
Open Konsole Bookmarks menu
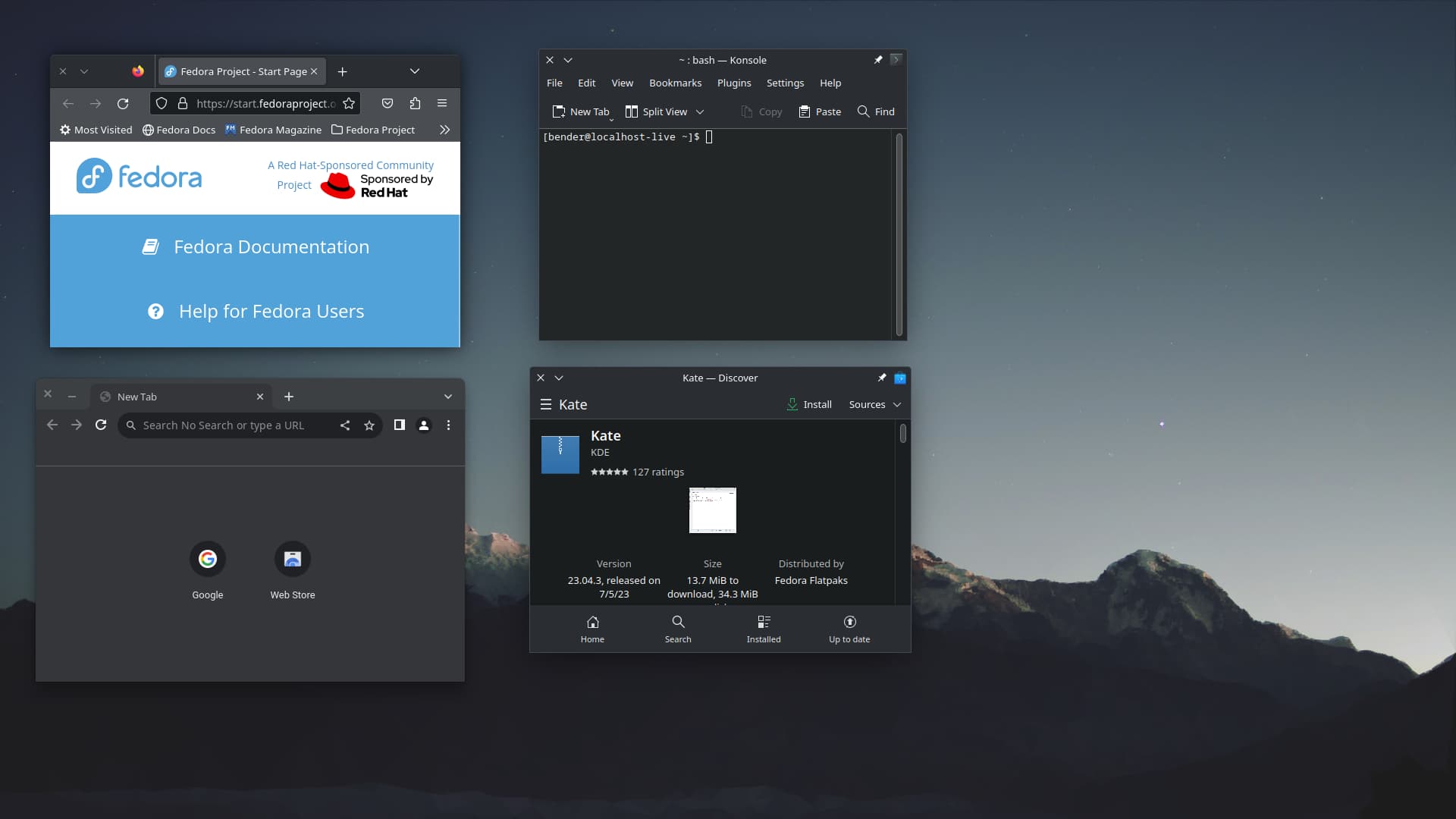(675, 83)
